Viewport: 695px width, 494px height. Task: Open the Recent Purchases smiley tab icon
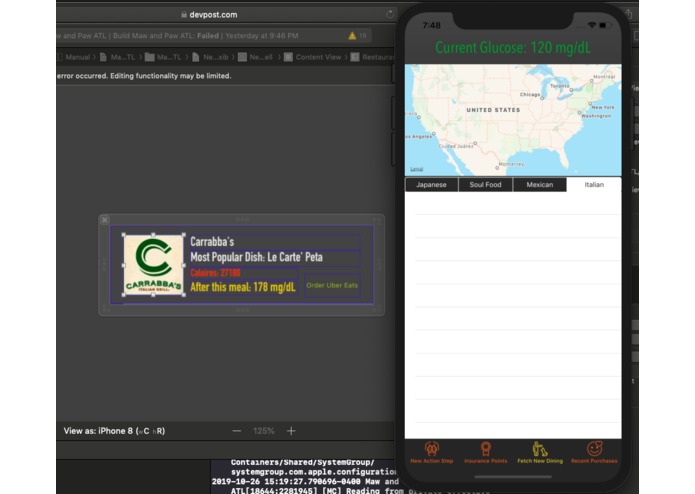[x=594, y=448]
